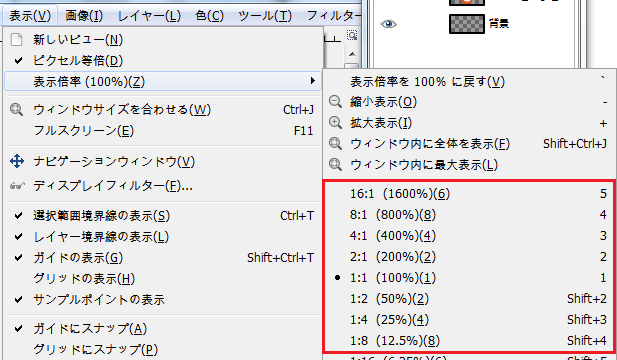Click icon beside ウィンドウ内に最大表示
Screen dimensions: 617x360
[x=335, y=164]
